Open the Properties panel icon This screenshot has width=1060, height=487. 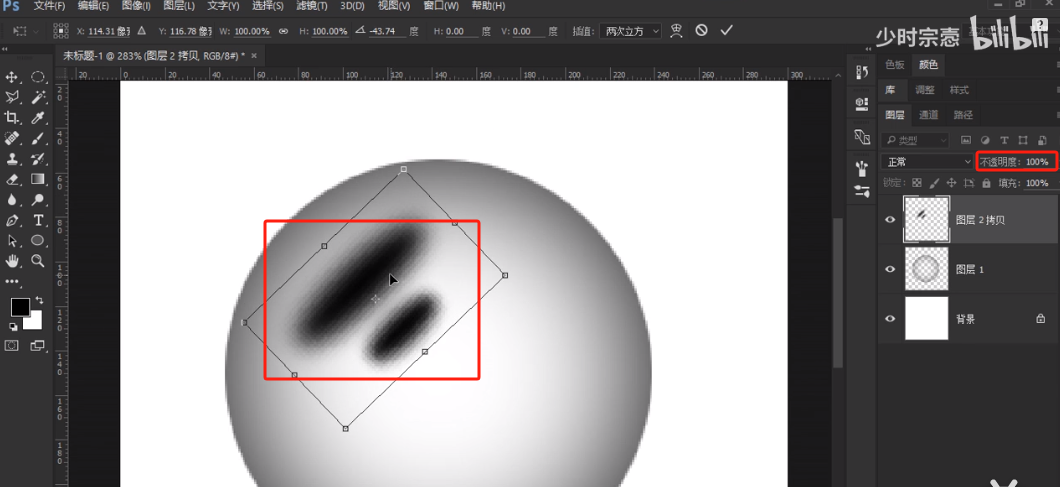tap(862, 103)
